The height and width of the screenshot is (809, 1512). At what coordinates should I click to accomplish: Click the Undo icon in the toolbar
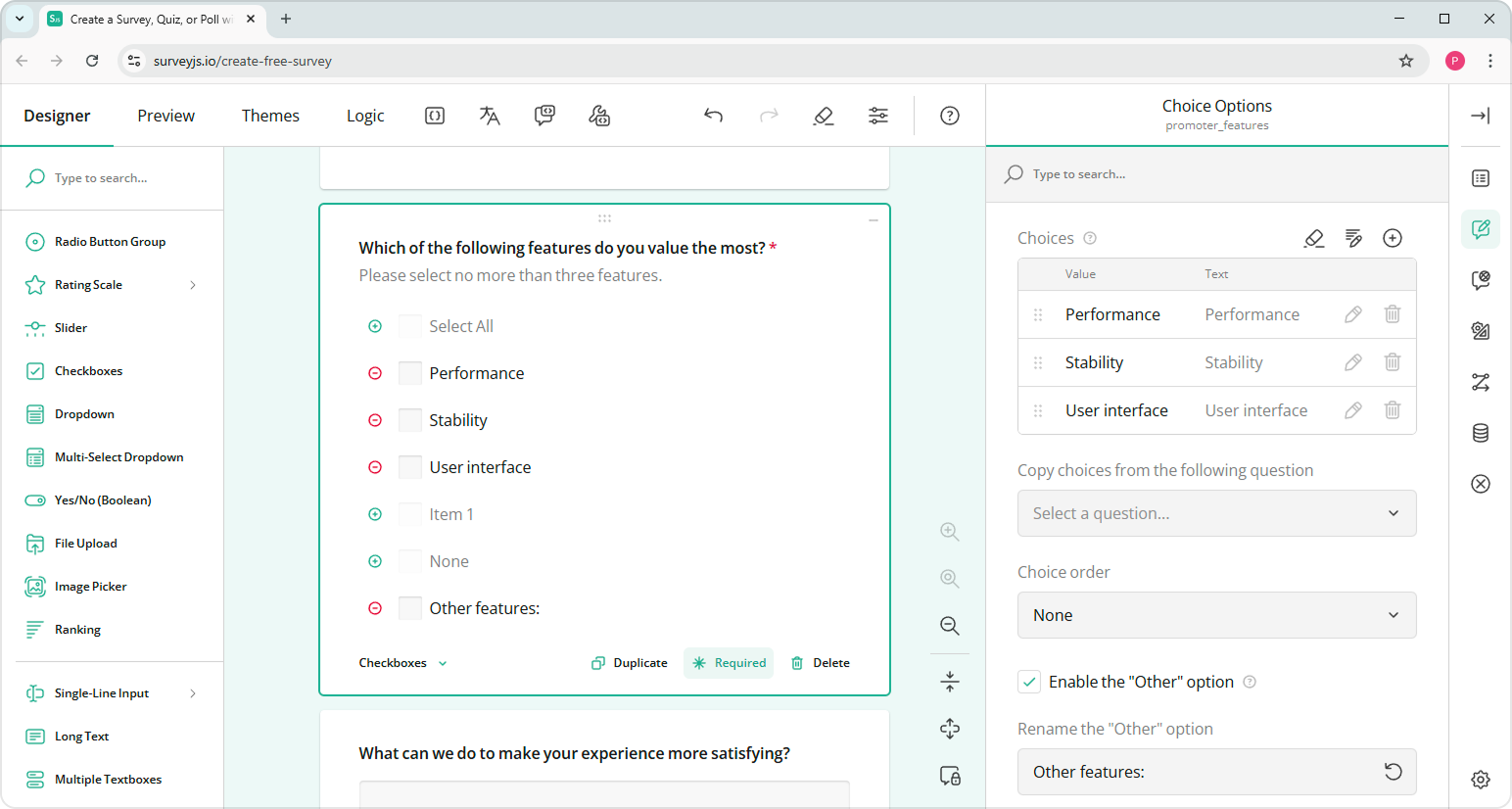coord(713,115)
